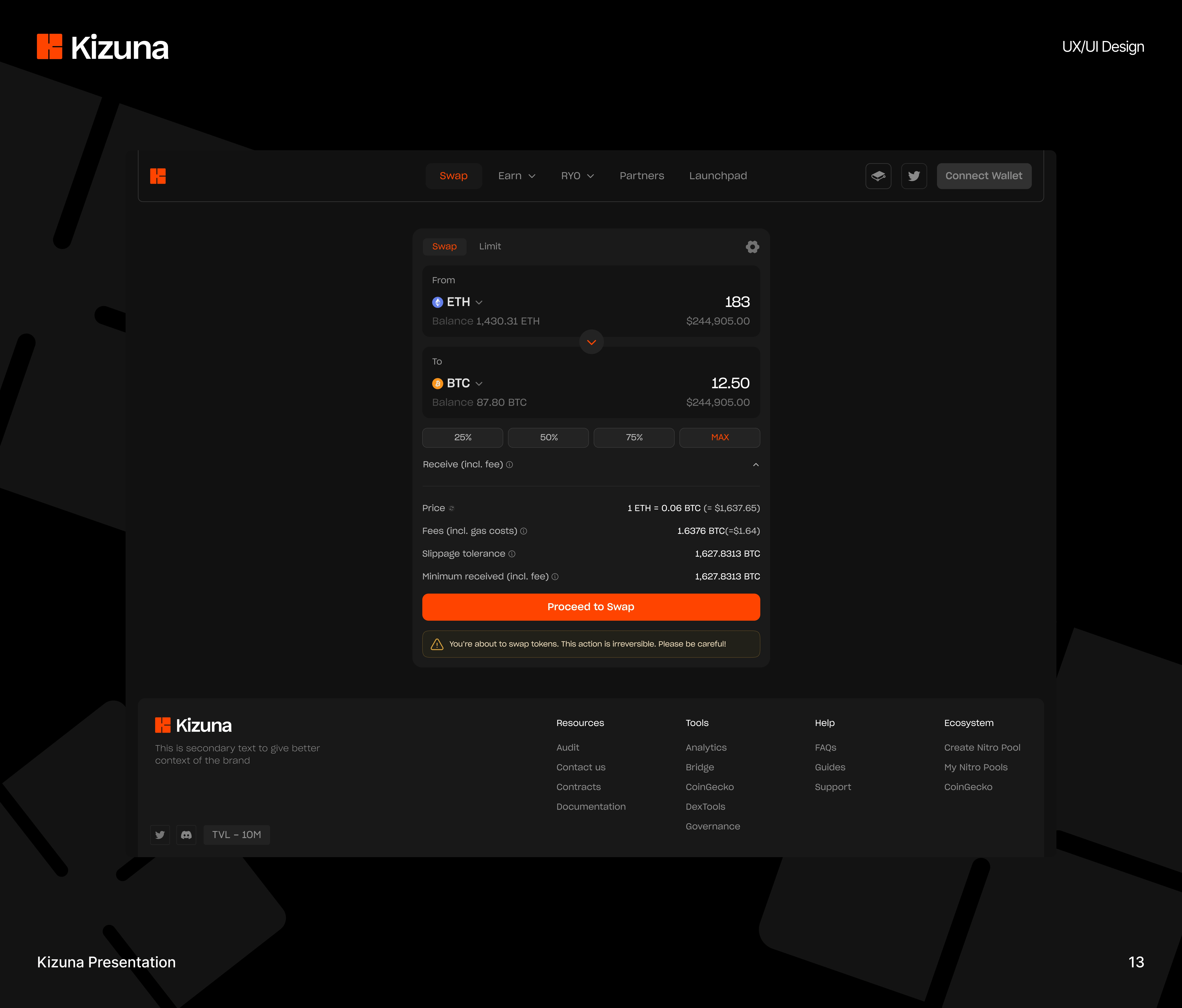Click the Balance 1,430.31 ETH text
The height and width of the screenshot is (1008, 1182).
point(486,321)
